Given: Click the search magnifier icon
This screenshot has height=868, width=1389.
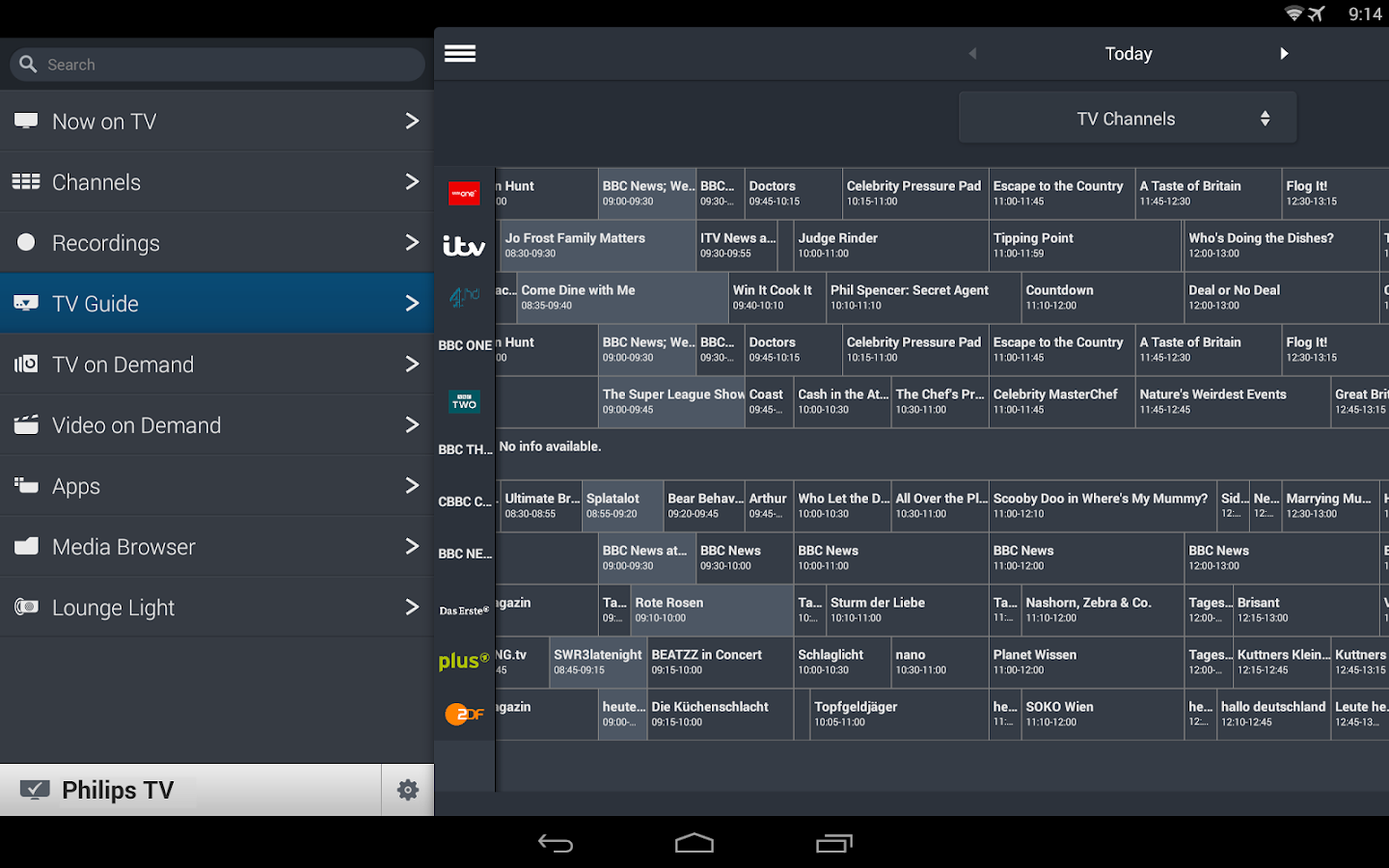Looking at the screenshot, I should [x=28, y=64].
